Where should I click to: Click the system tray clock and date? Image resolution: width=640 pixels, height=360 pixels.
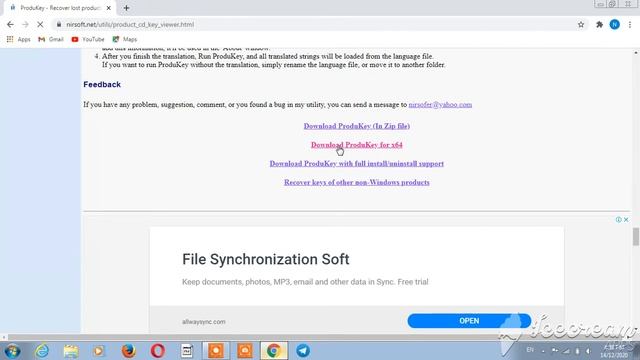614,351
